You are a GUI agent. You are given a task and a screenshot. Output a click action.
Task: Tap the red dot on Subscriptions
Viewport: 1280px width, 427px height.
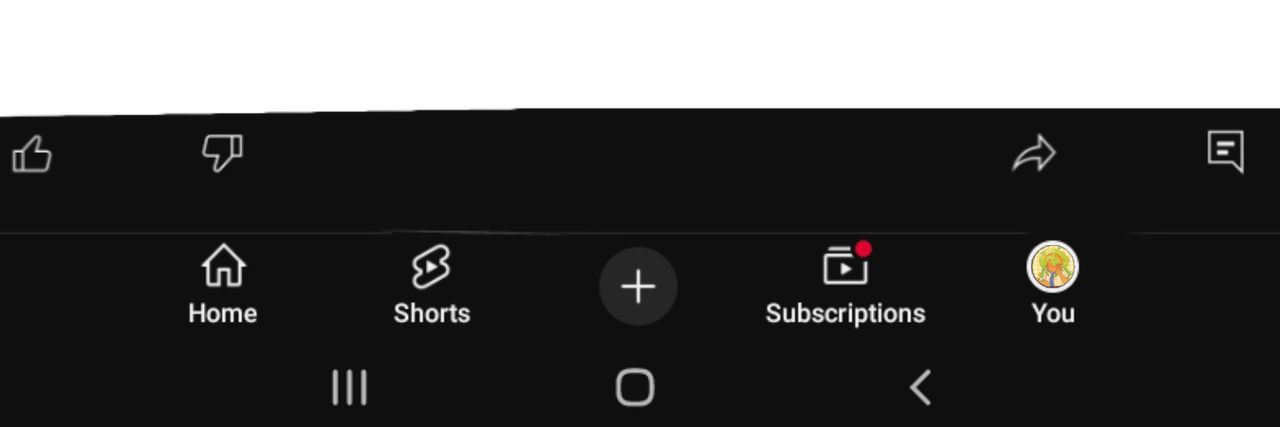tap(863, 248)
